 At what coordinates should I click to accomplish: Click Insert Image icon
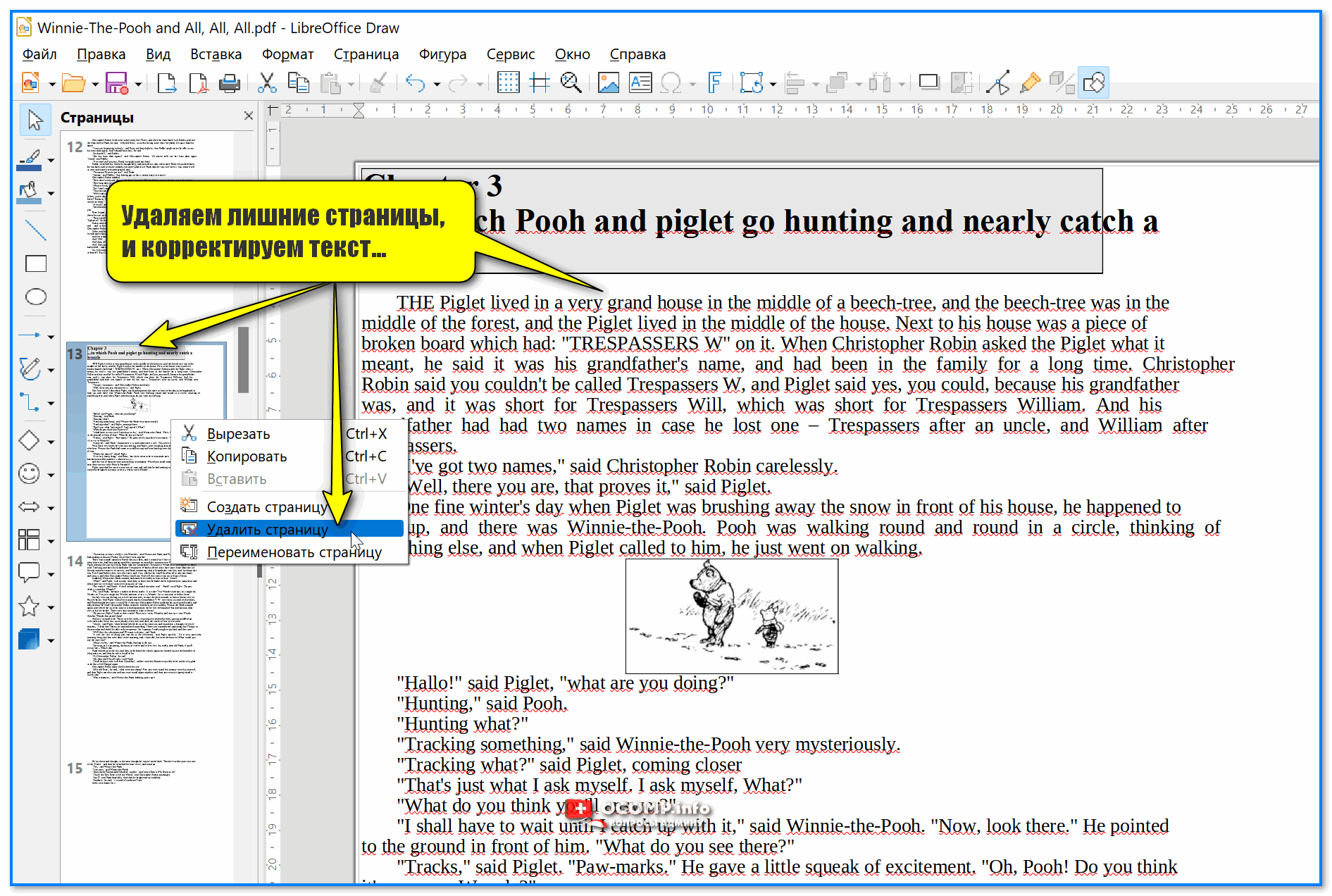[x=608, y=83]
